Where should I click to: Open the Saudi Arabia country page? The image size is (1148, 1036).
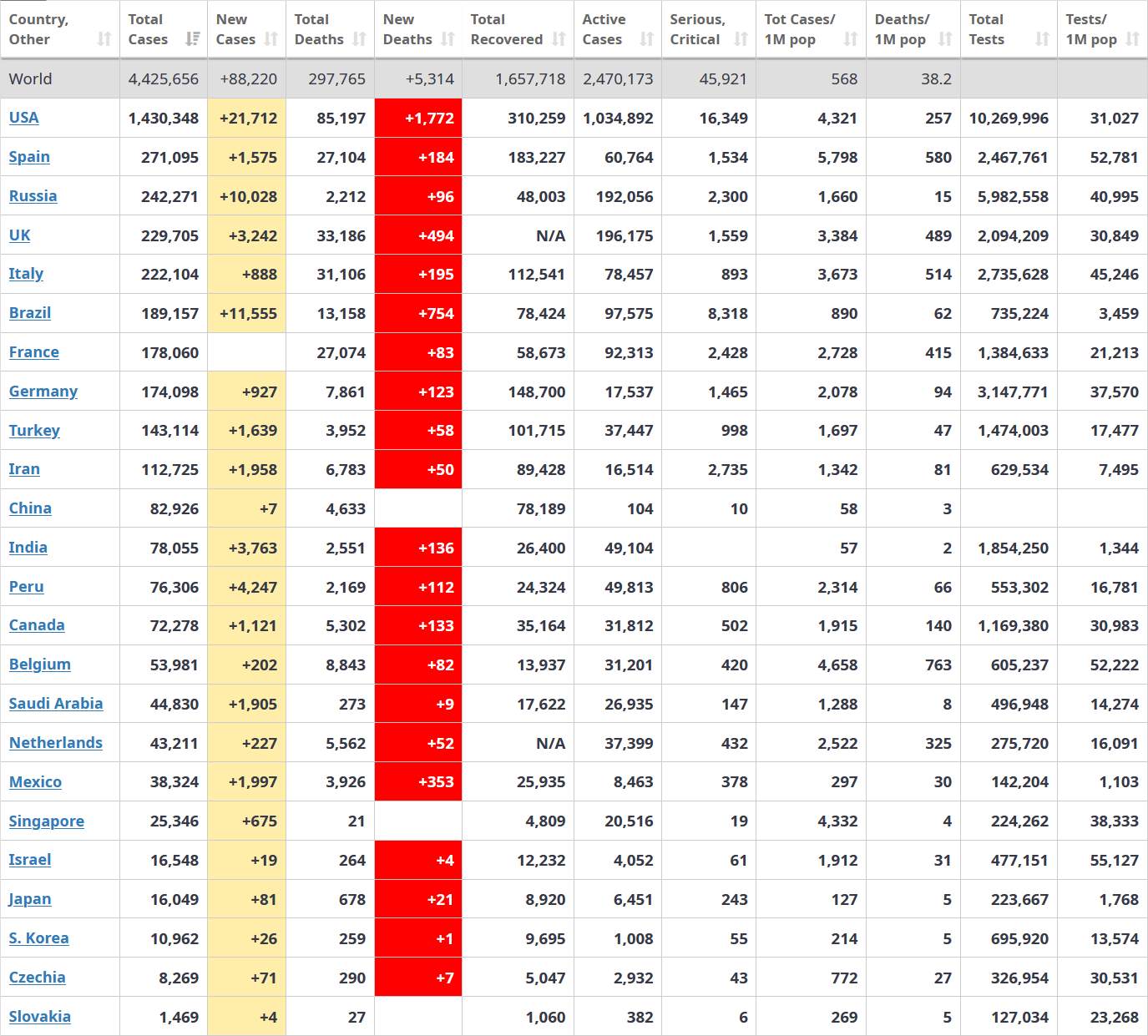56,704
